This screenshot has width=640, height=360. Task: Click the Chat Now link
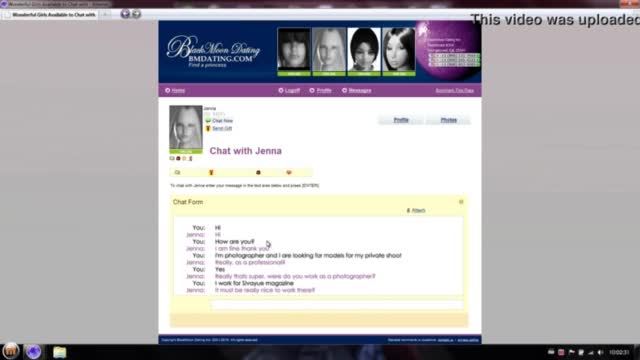222,121
